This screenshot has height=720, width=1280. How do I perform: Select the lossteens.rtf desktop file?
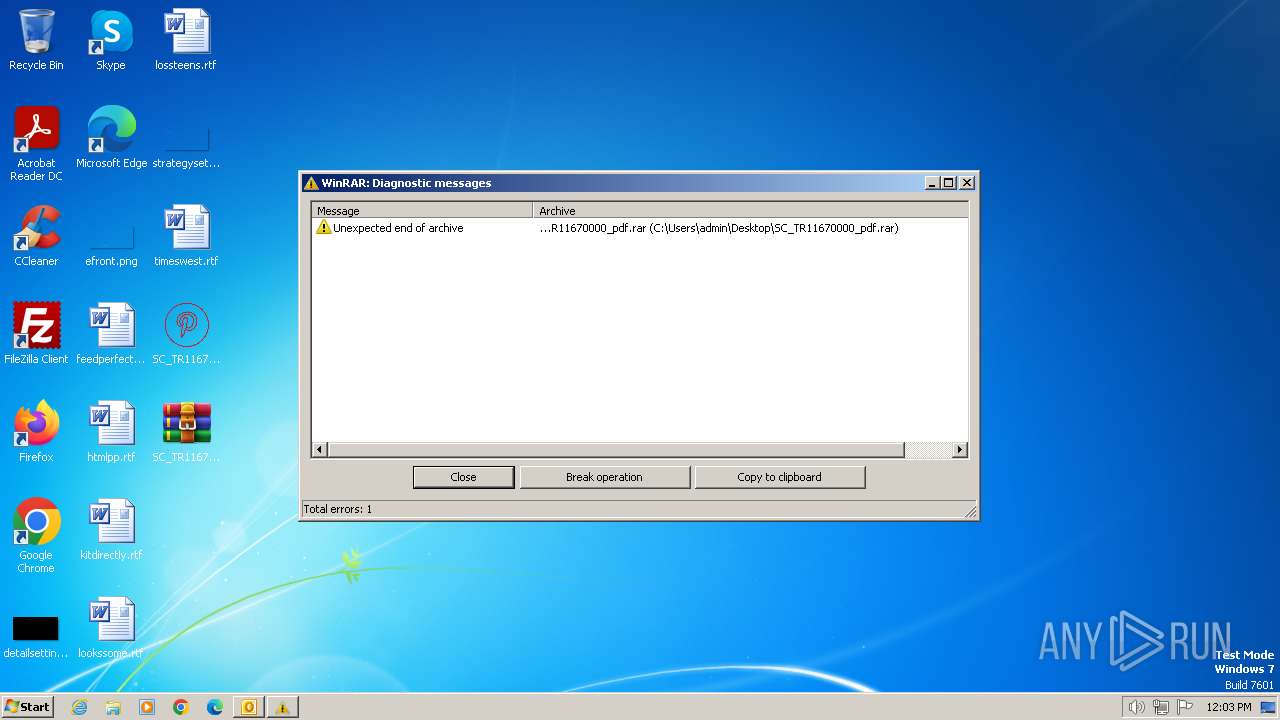click(185, 41)
